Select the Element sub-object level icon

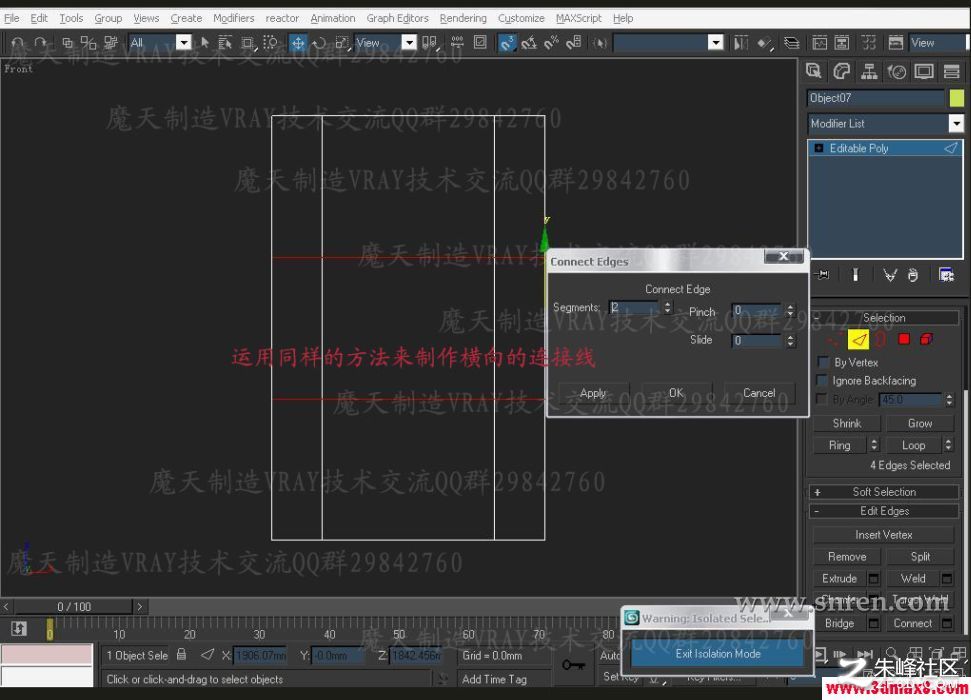pos(926,339)
